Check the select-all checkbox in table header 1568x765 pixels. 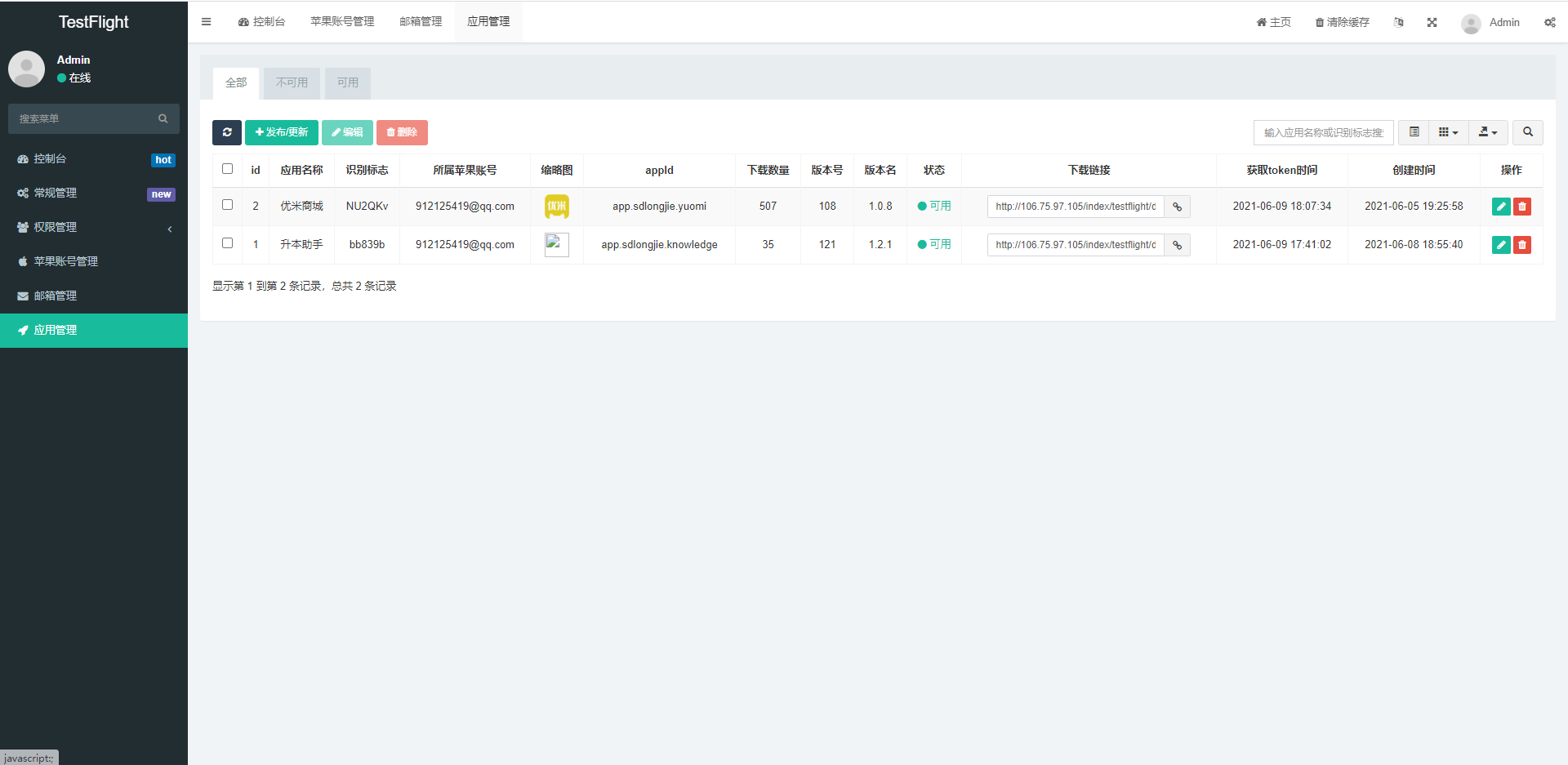(x=227, y=169)
